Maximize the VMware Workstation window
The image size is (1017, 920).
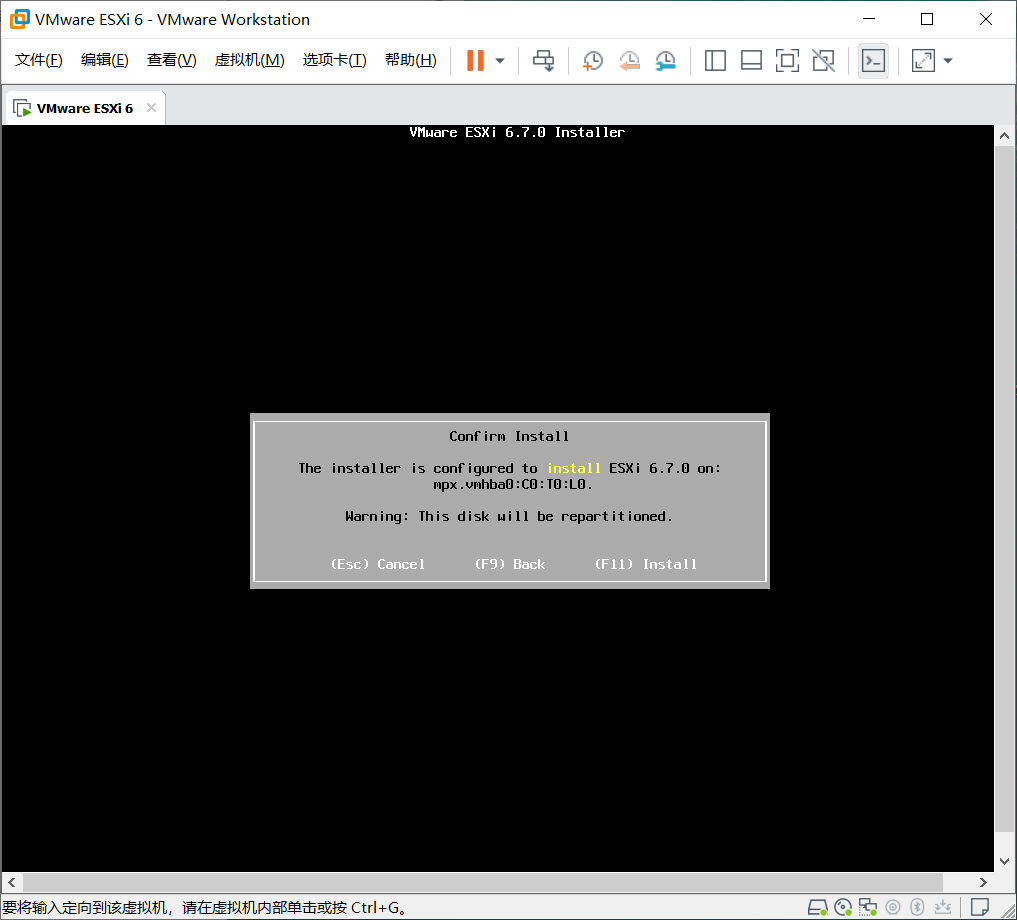(x=927, y=19)
